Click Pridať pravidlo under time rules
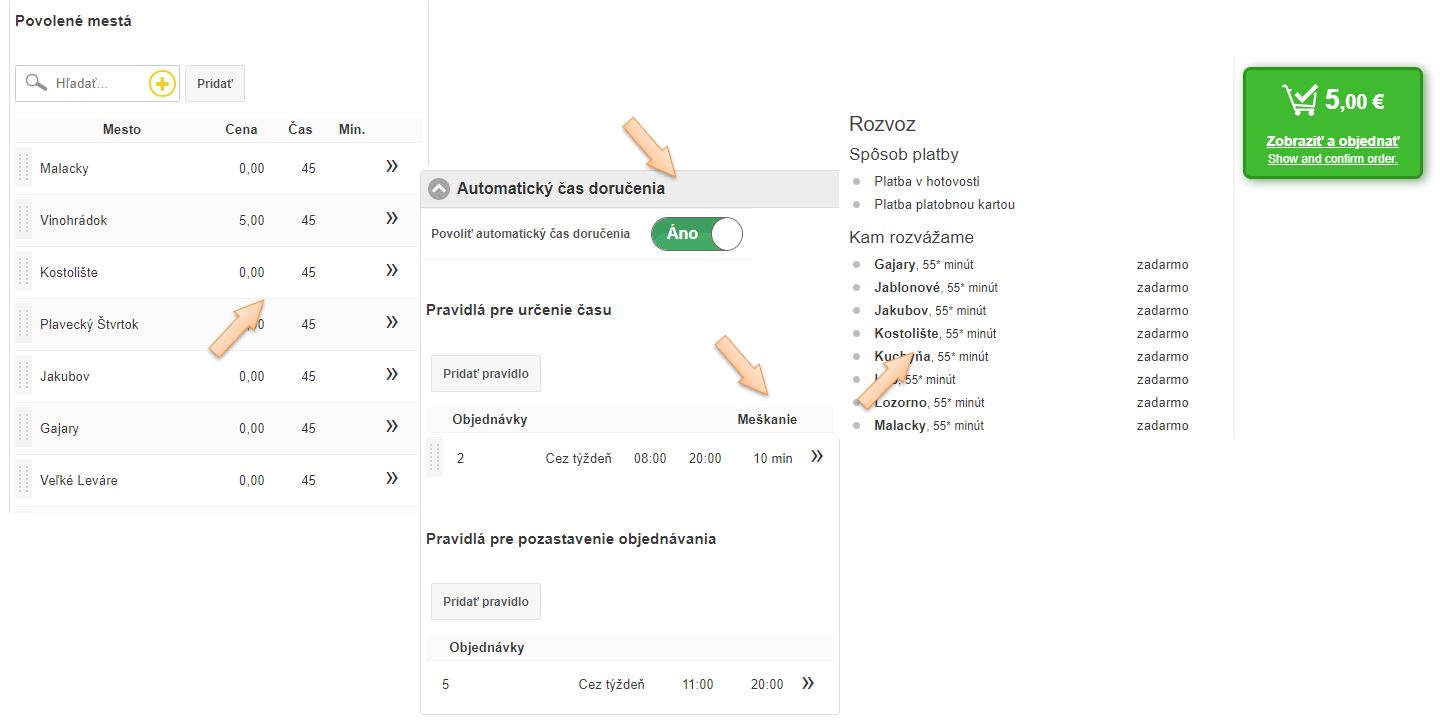 (x=486, y=373)
